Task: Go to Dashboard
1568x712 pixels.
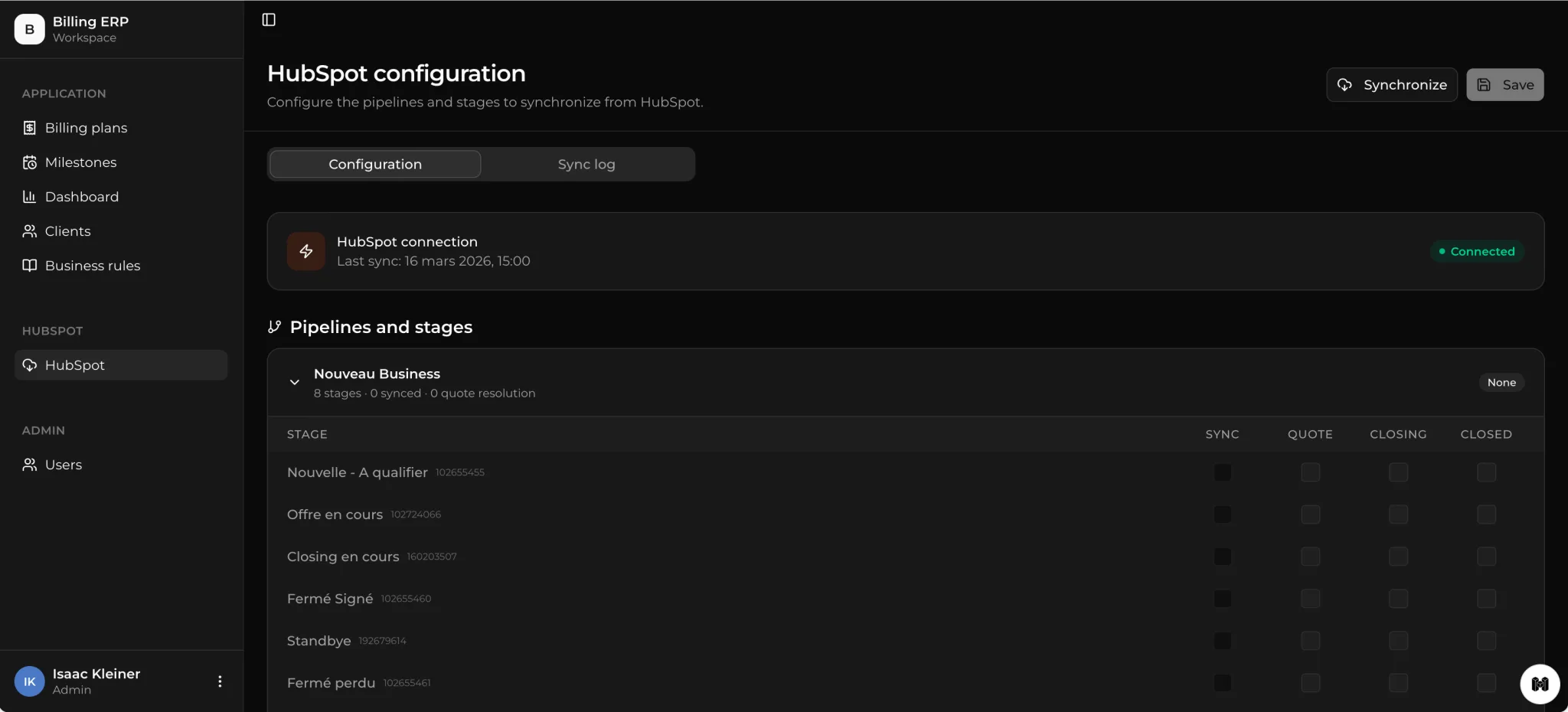Action: [121, 197]
